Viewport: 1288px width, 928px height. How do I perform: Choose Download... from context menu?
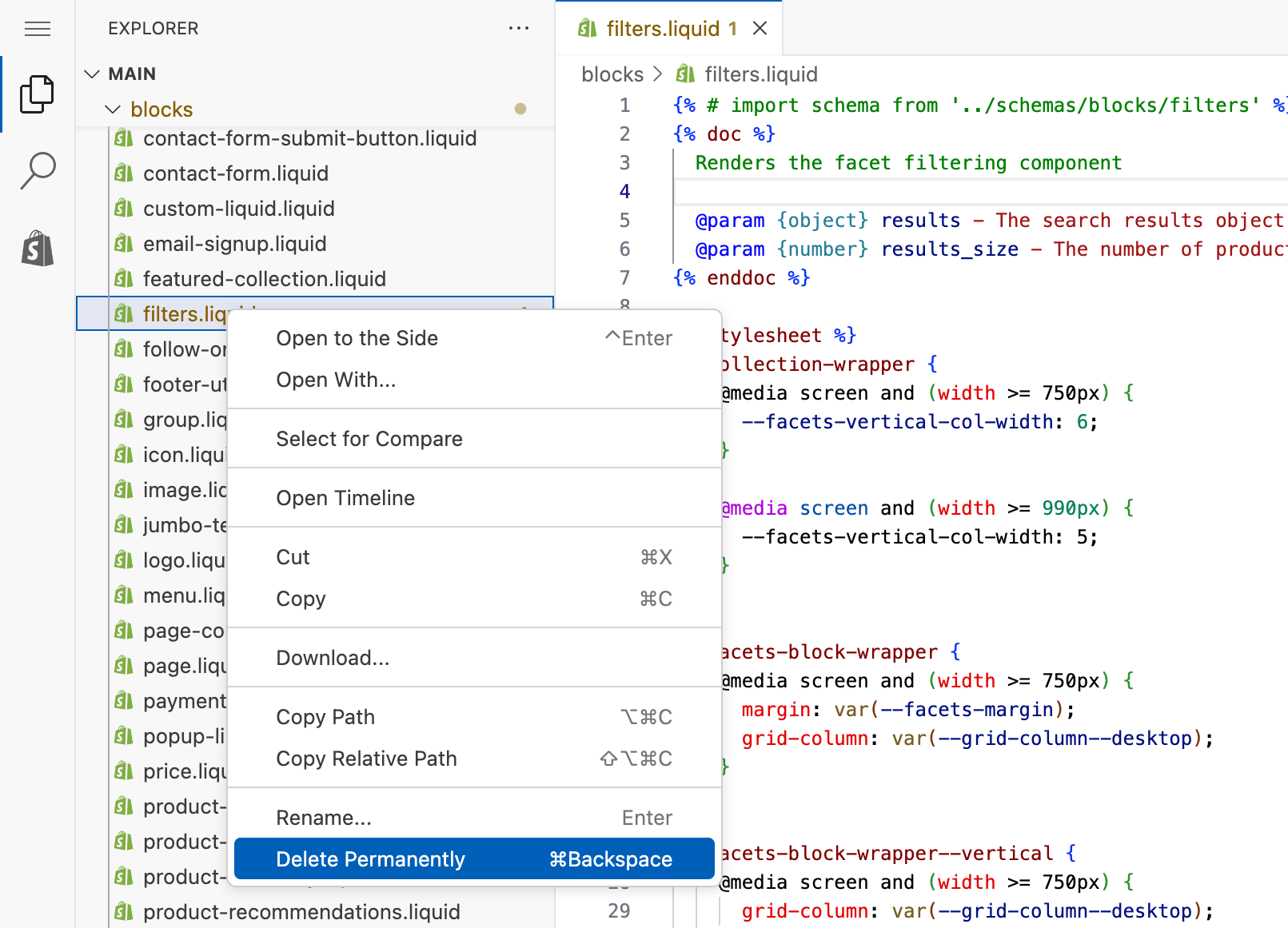474,658
